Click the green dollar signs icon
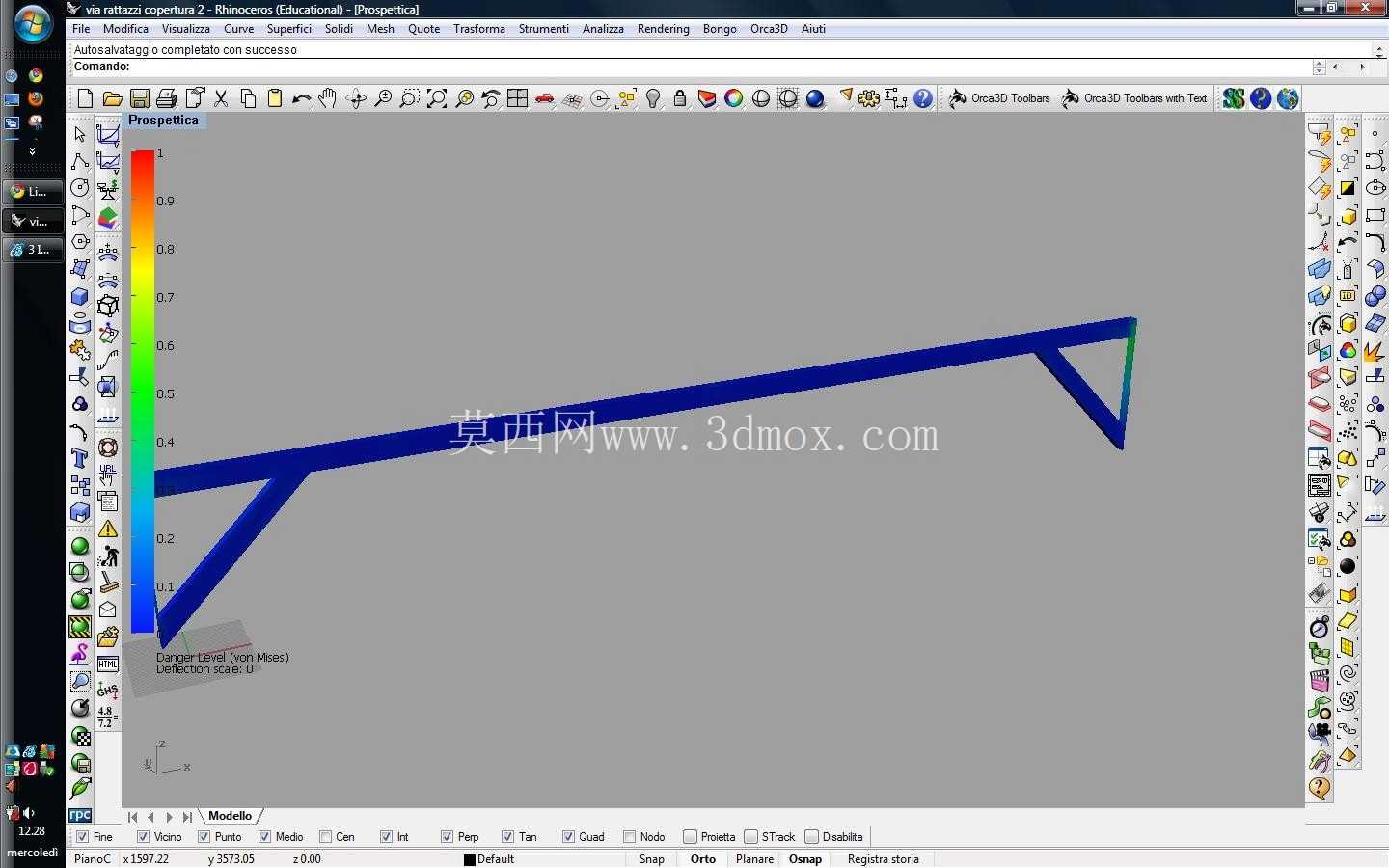 pyautogui.click(x=1234, y=98)
